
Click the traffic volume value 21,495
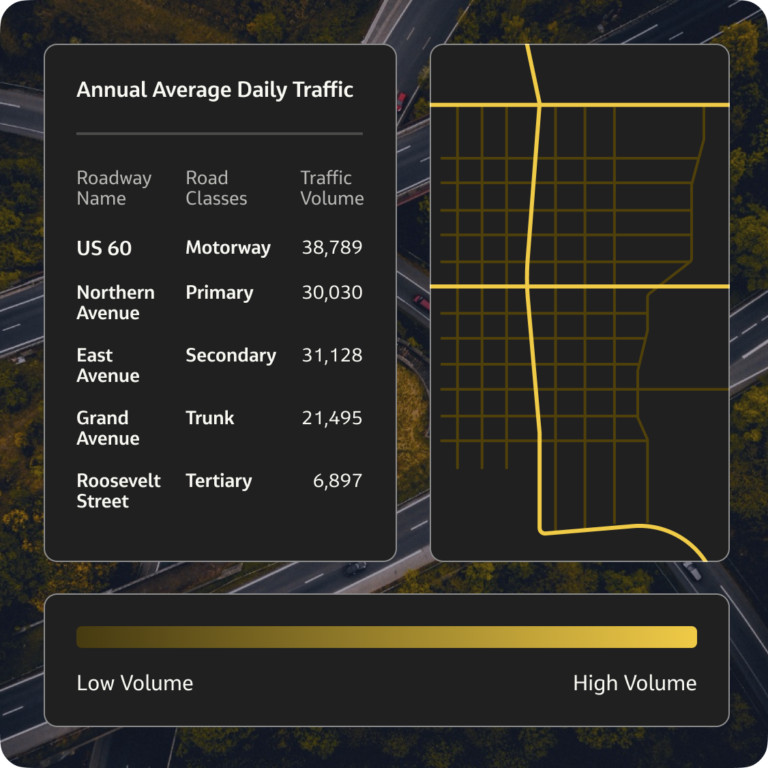tap(332, 418)
